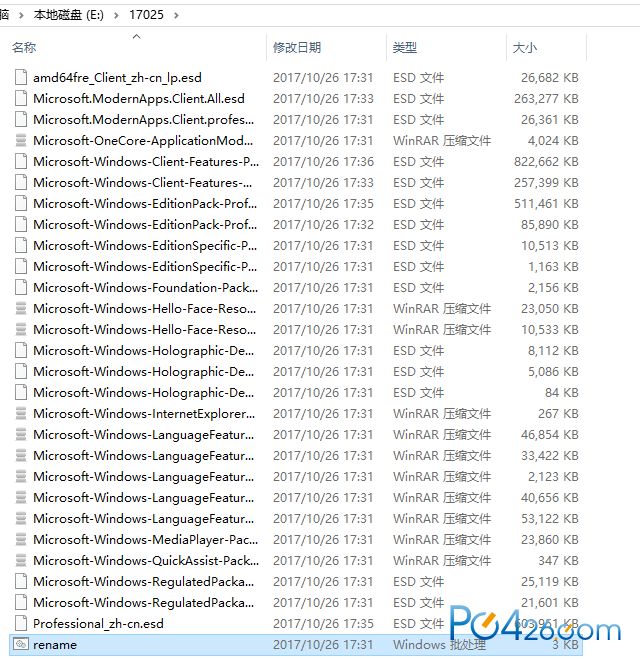Click Windows 批处理 type of rename
Viewport: 640px width, 659px height.
click(x=440, y=645)
